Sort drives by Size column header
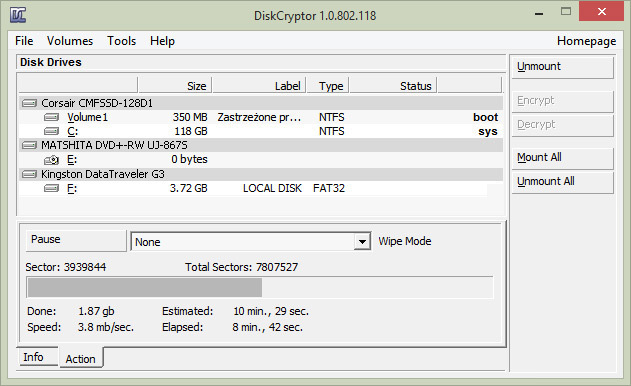Image resolution: width=631 pixels, height=386 pixels. [x=175, y=86]
